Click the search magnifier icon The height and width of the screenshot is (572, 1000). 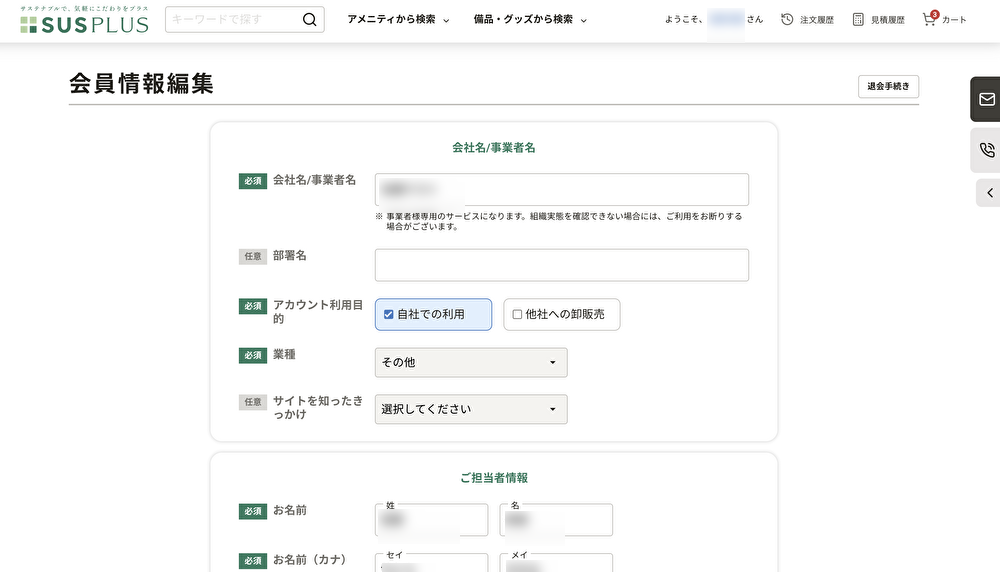point(309,20)
